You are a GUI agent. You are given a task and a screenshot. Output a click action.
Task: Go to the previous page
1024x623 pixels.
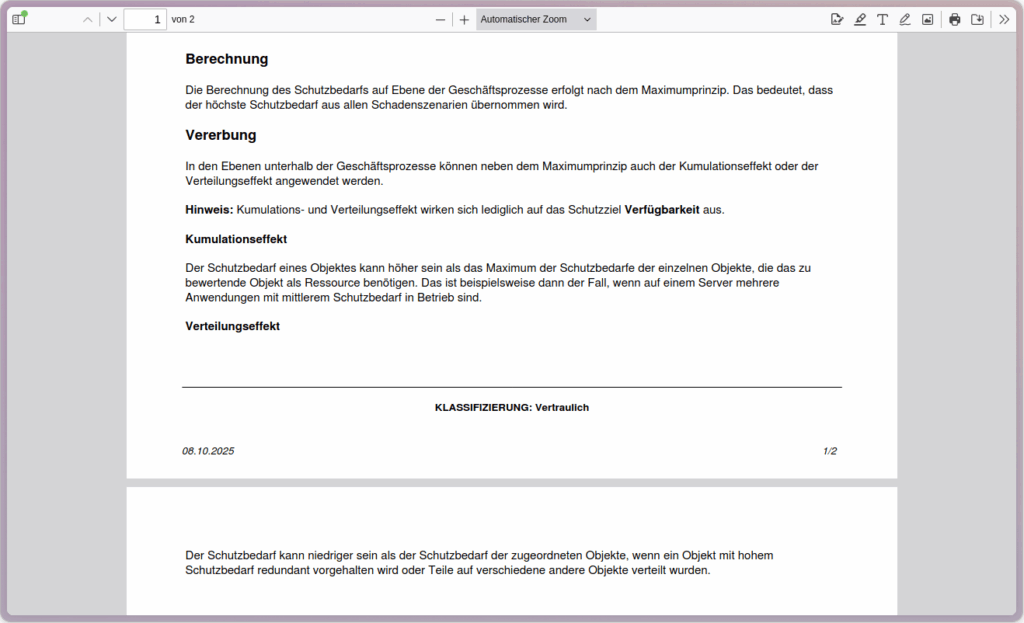pos(88,19)
